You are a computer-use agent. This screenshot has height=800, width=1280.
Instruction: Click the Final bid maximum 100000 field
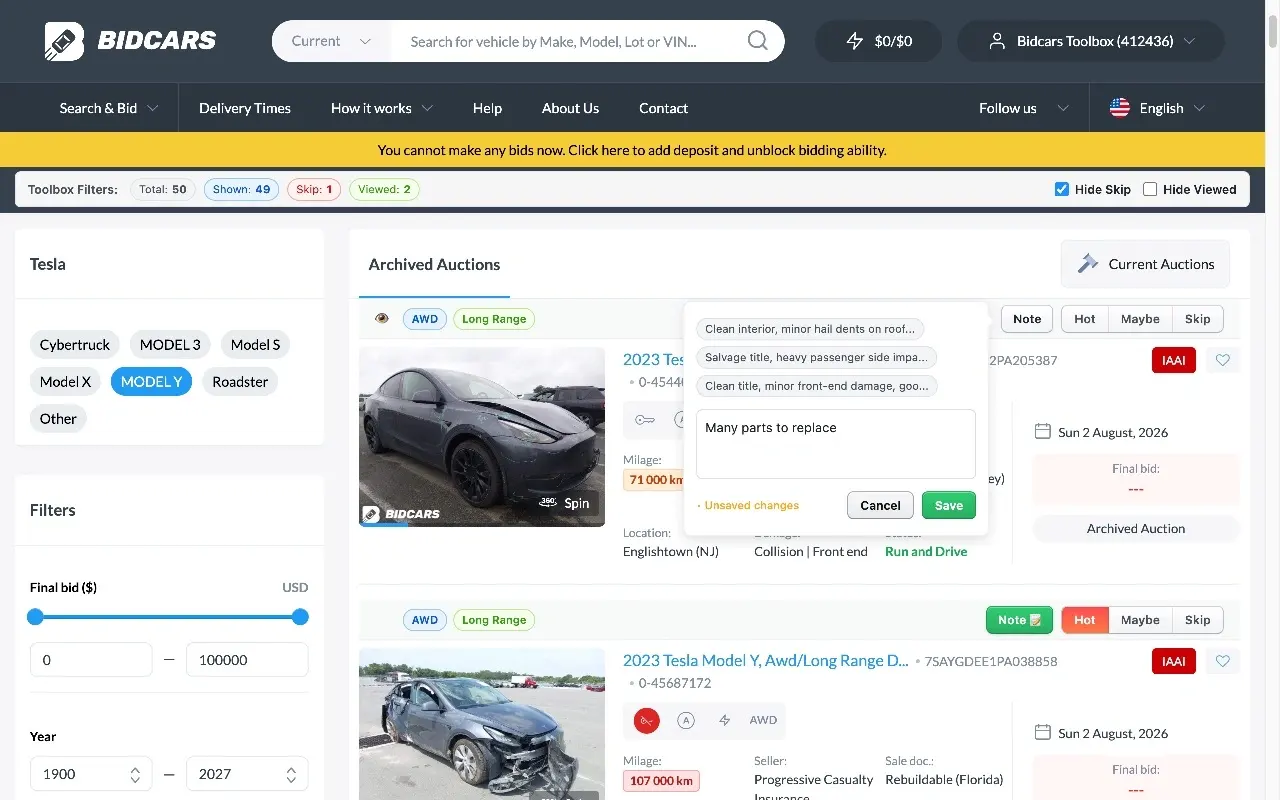pyautogui.click(x=247, y=660)
